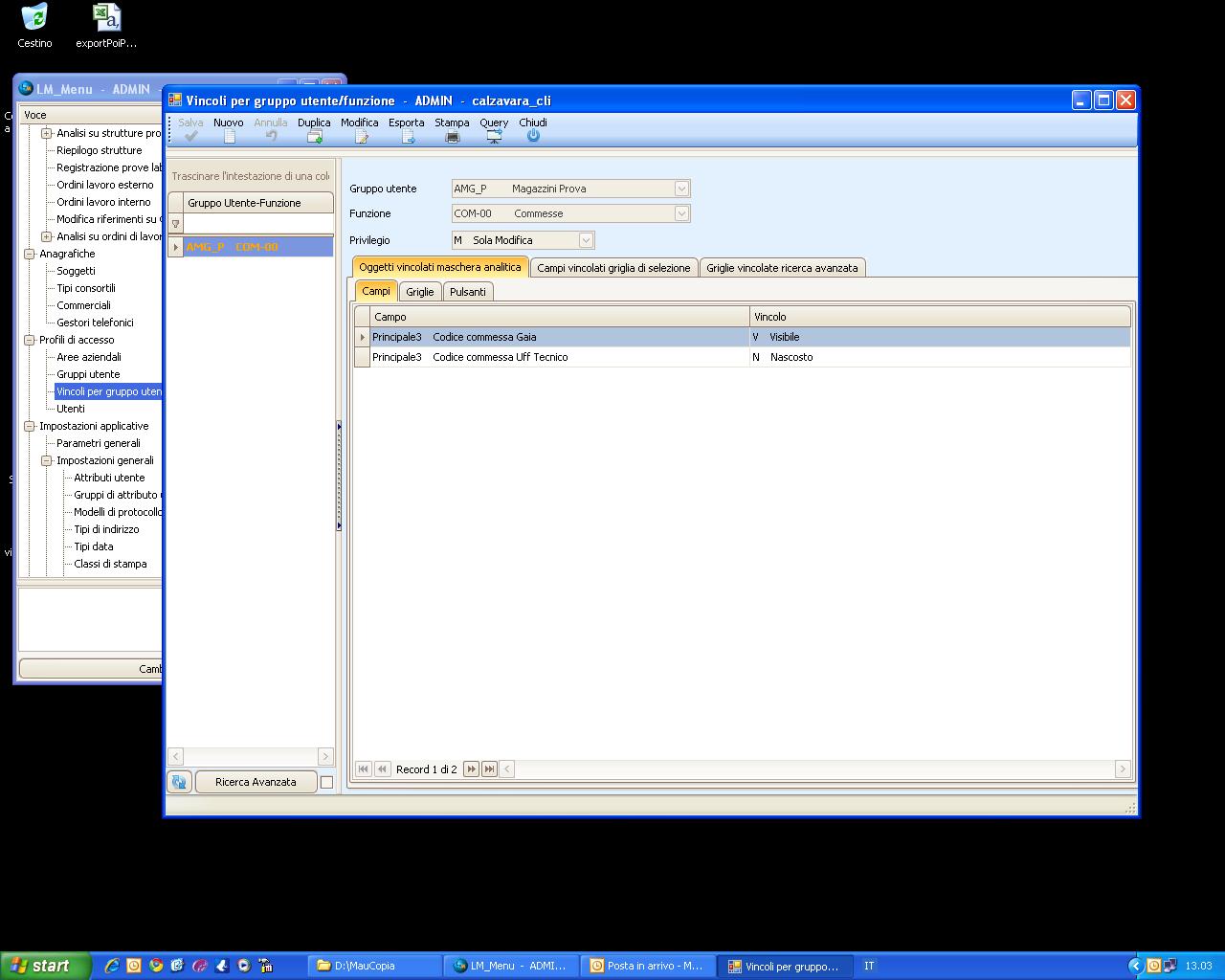Open the Funzione dropdown
This screenshot has width=1225, height=980.
pyautogui.click(x=681, y=213)
